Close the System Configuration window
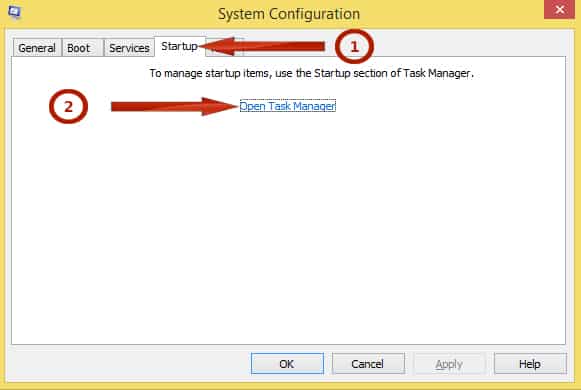Viewport: 581px width, 390px height. click(x=560, y=9)
